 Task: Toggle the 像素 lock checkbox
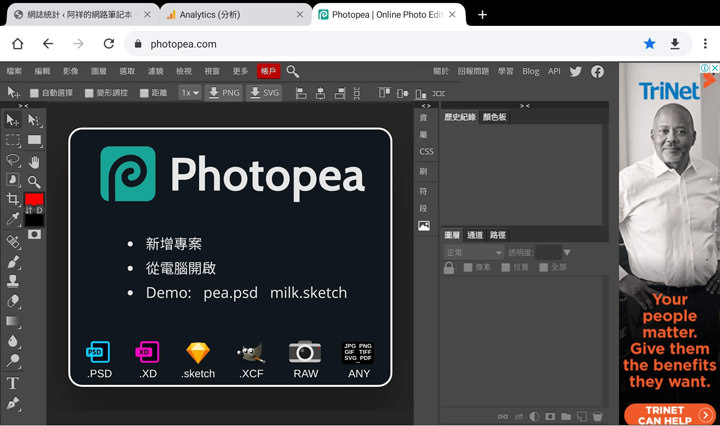pyautogui.click(x=468, y=267)
